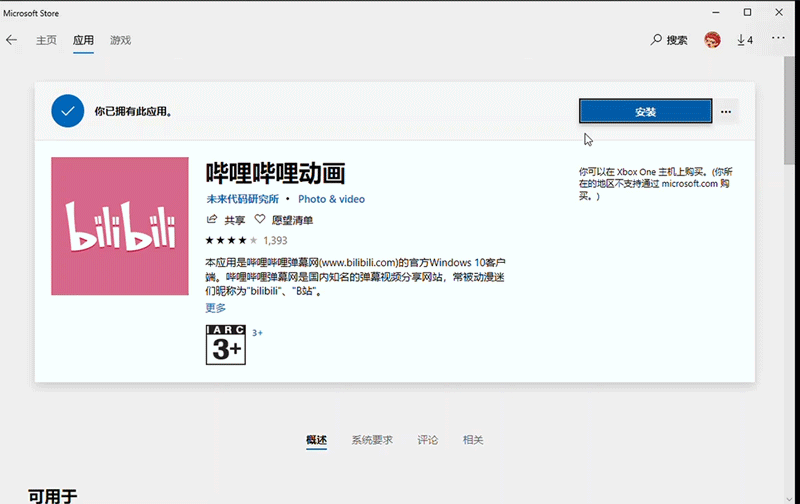Screen dimensions: 800x504
Task: Click the blue 安装 button
Action: click(x=645, y=111)
